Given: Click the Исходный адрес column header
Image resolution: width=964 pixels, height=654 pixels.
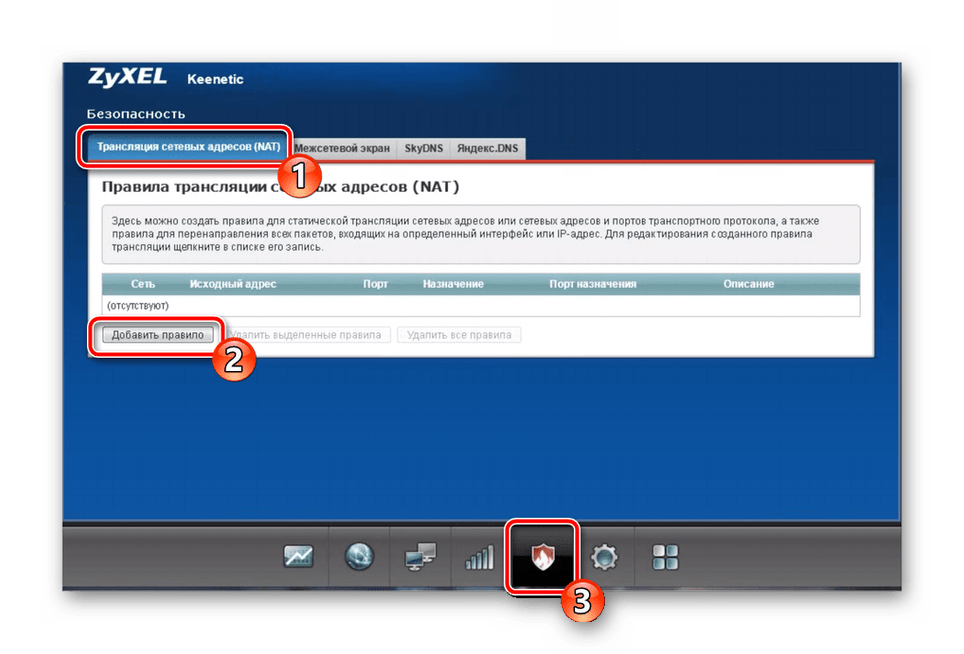Looking at the screenshot, I should click(233, 284).
